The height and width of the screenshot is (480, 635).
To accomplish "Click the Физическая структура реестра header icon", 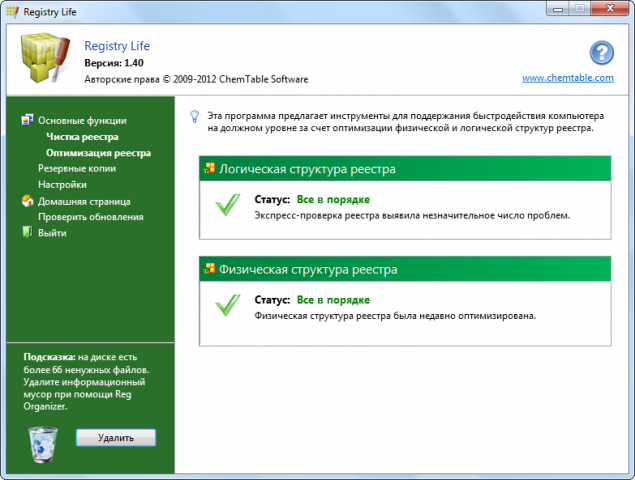I will [209, 268].
